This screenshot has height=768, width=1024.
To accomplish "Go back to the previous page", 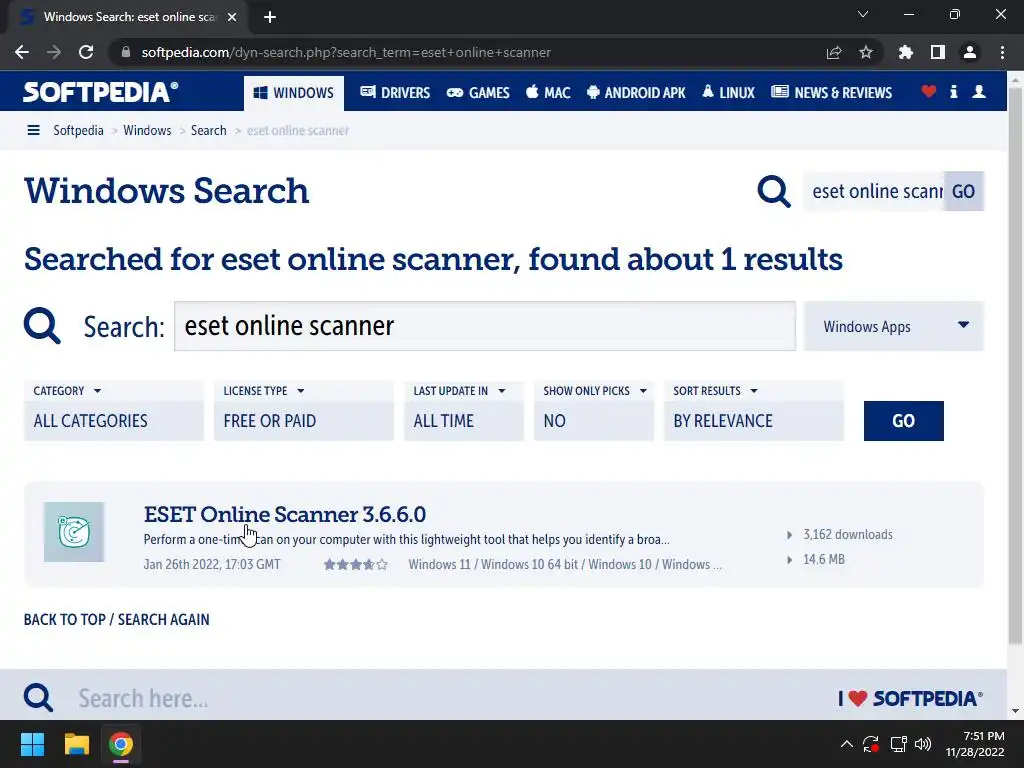I will coord(22,52).
